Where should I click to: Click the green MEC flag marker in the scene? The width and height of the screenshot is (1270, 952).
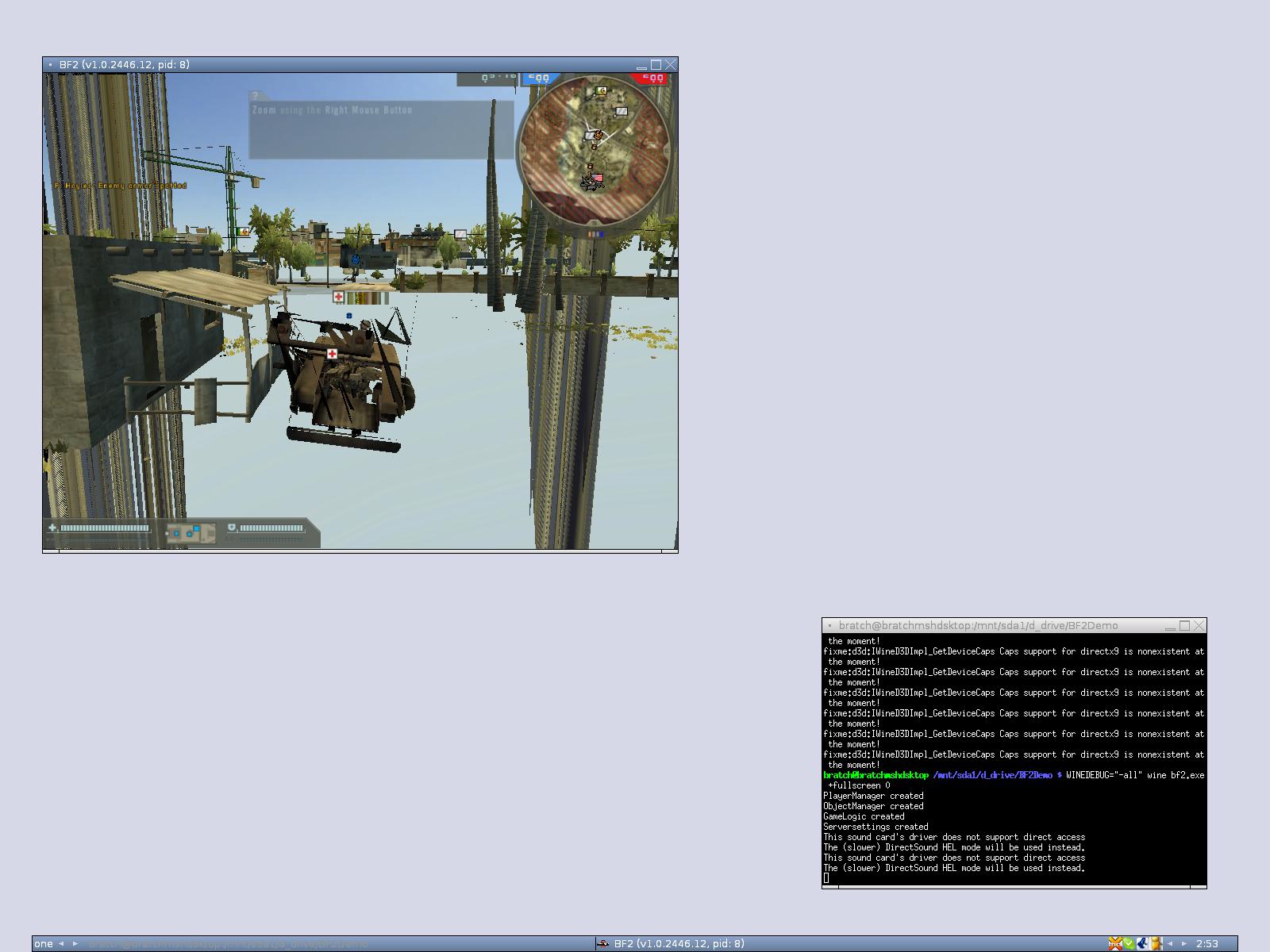(x=242, y=232)
